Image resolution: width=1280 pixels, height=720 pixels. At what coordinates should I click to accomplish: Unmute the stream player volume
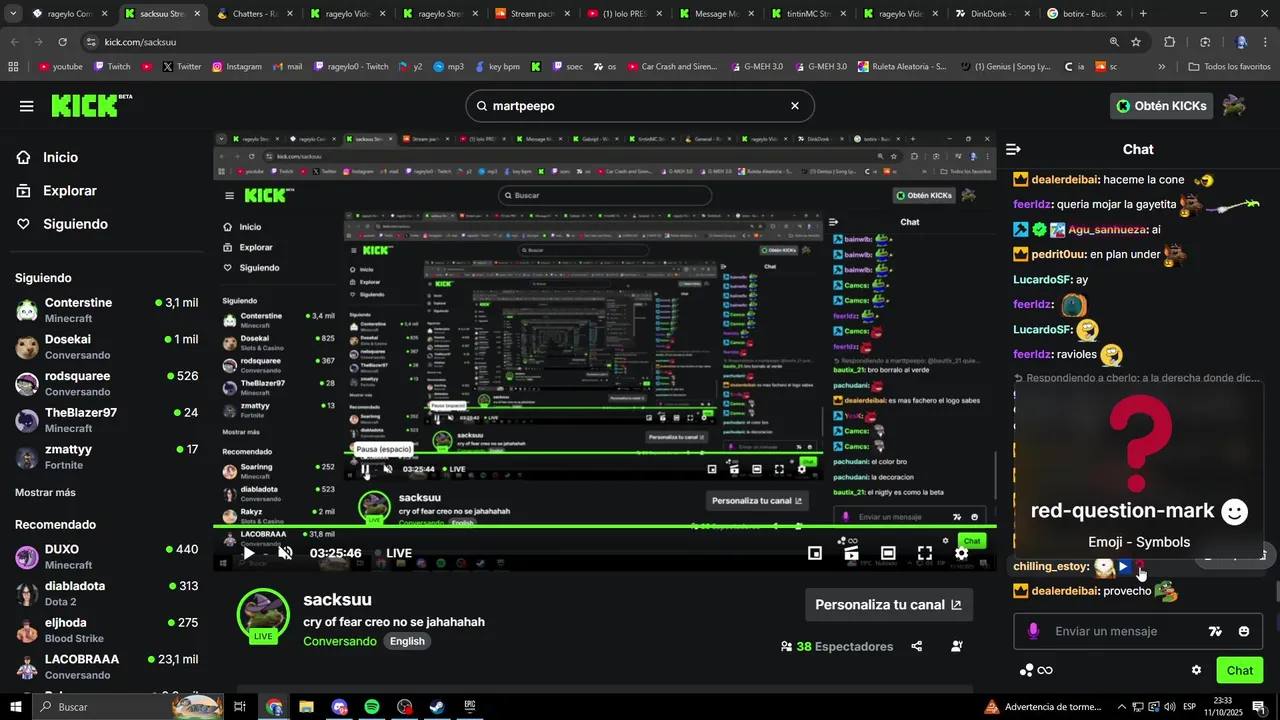coord(285,553)
